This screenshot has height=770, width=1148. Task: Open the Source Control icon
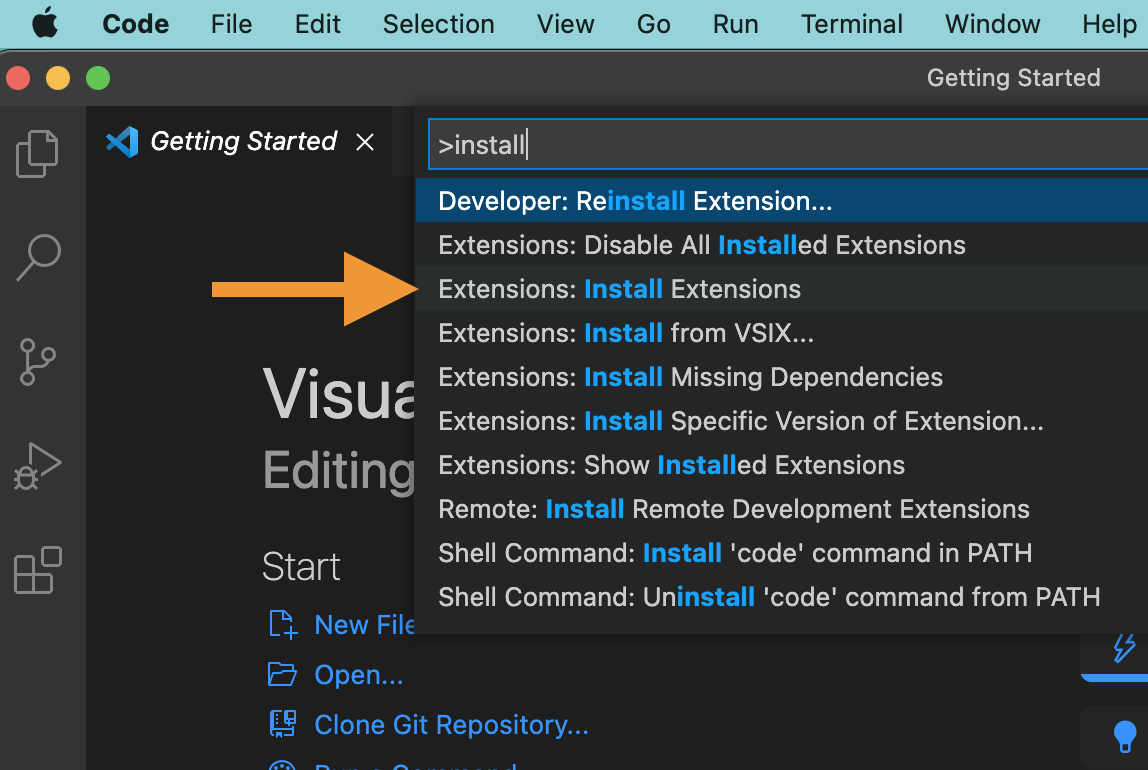[38, 362]
